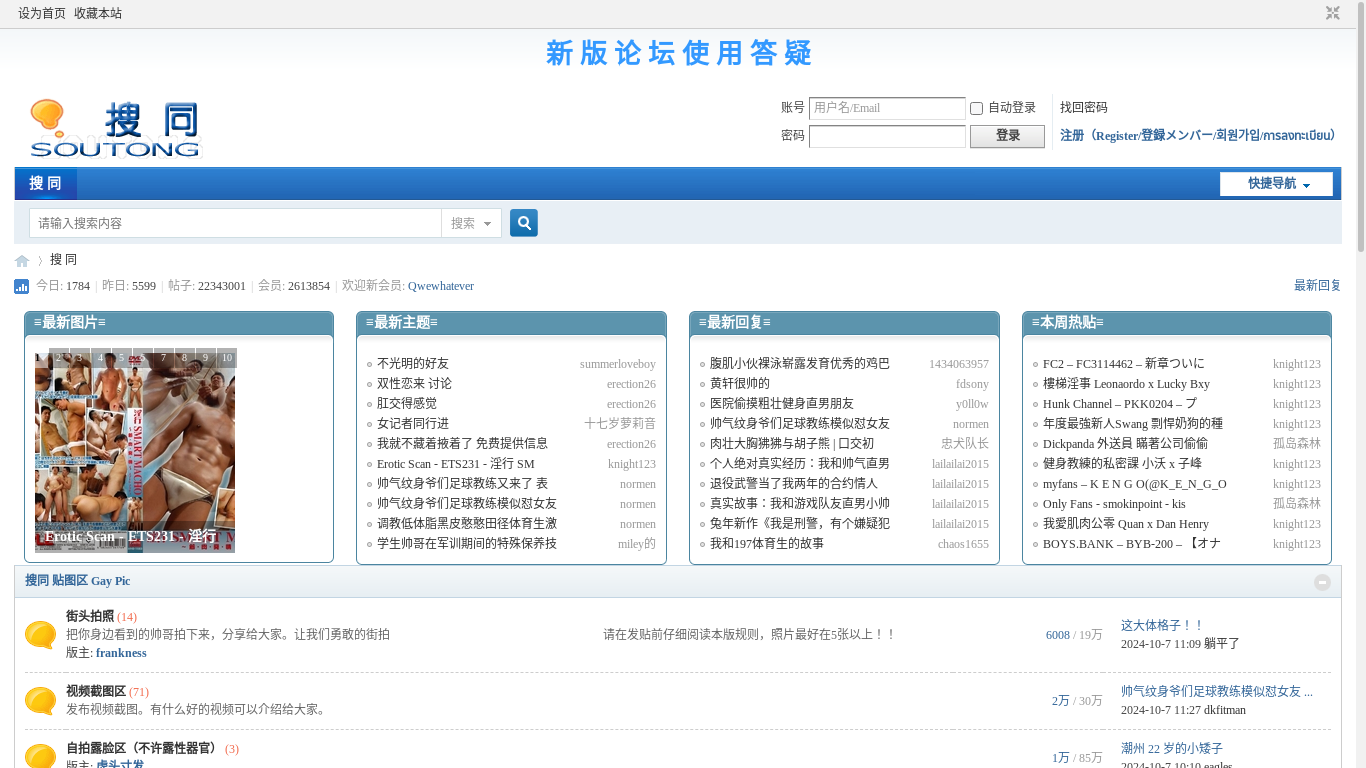The width and height of the screenshot is (1366, 768).
Task: Open thread myfans – K E N G O
Action: 1135,484
